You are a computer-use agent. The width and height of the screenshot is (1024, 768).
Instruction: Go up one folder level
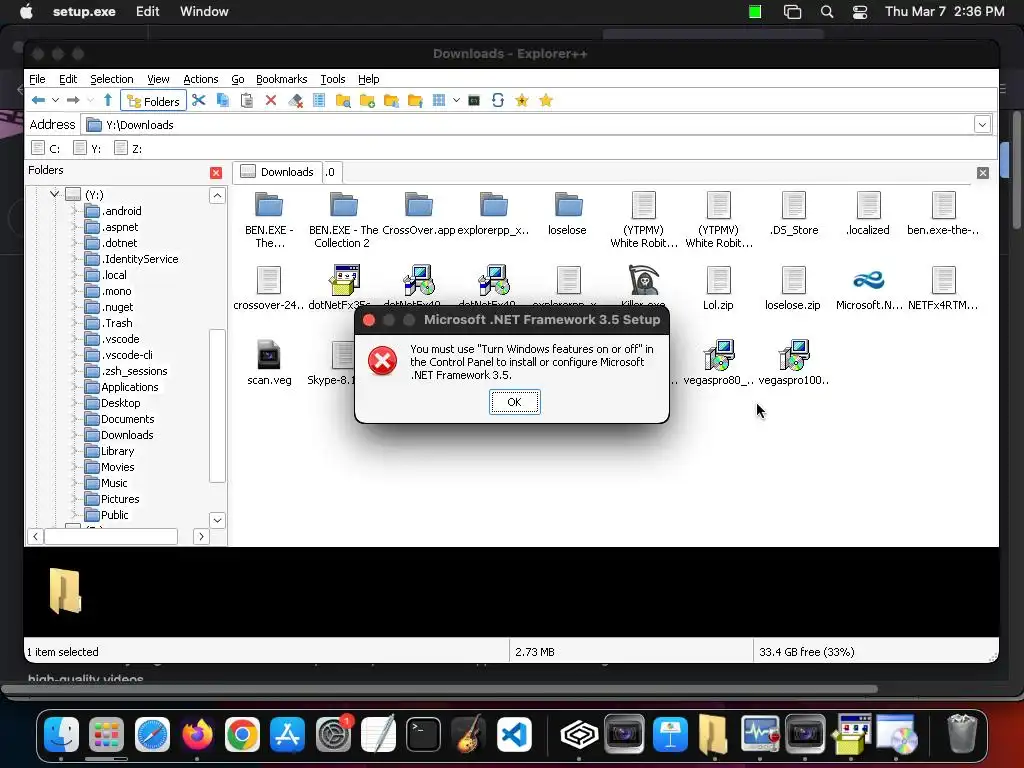(x=108, y=101)
